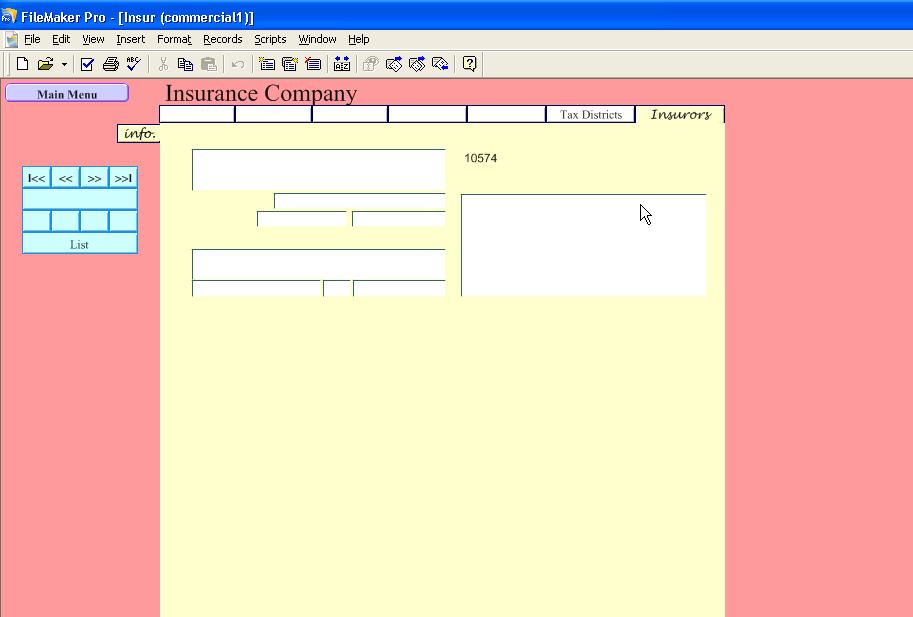Click the New Database icon
Image resolution: width=913 pixels, height=617 pixels.
(22, 64)
